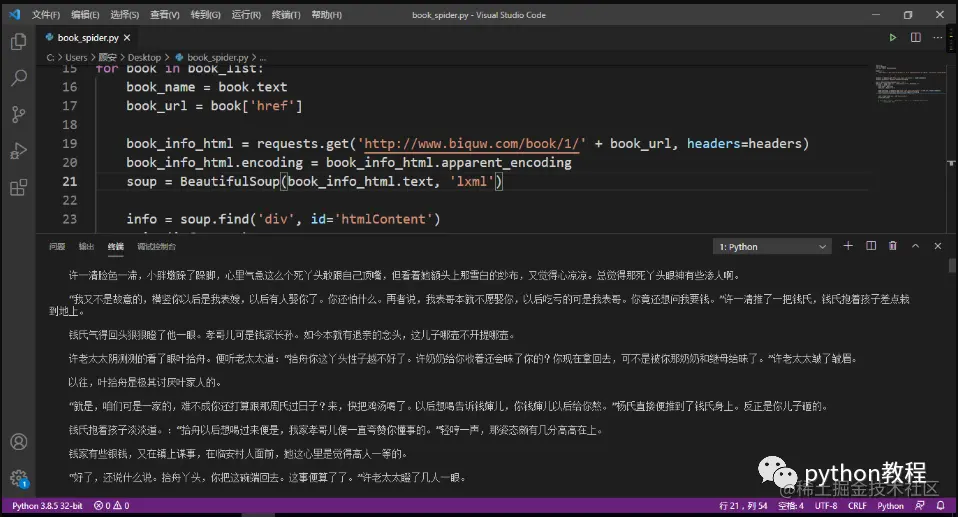Select the book_spider.py editor tab

pos(87,38)
